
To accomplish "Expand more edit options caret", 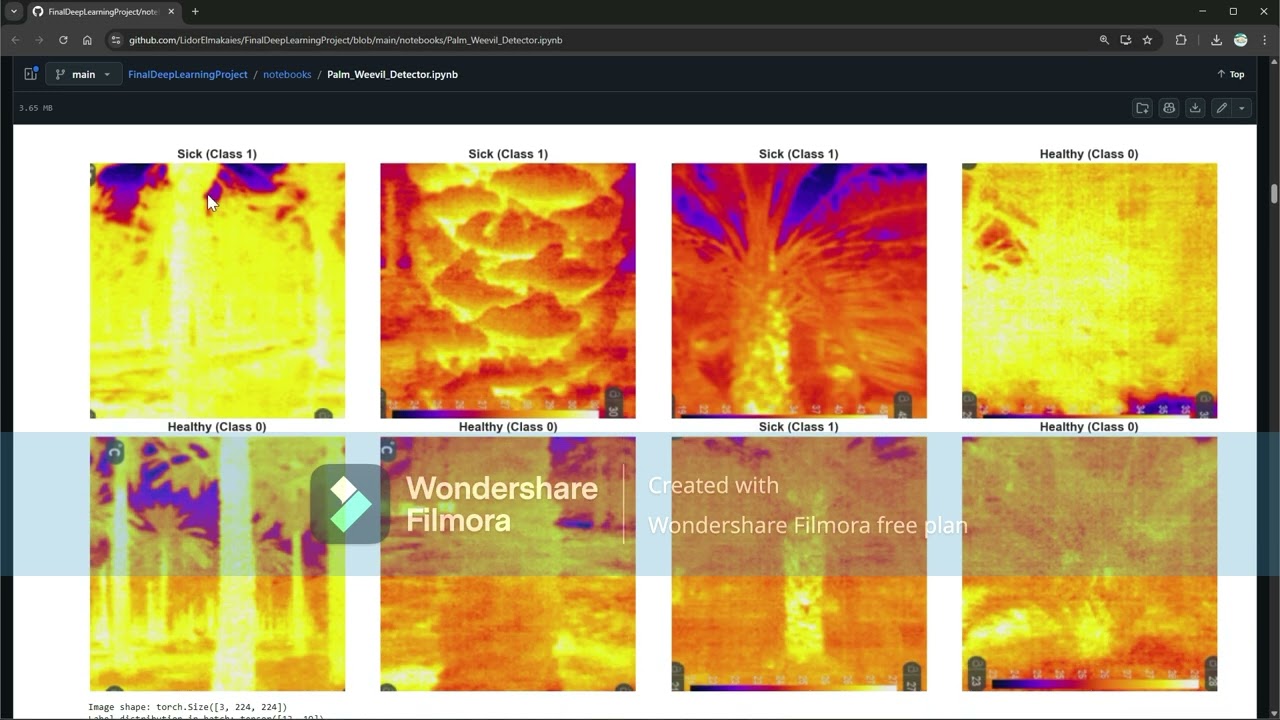I will pyautogui.click(x=1242, y=108).
